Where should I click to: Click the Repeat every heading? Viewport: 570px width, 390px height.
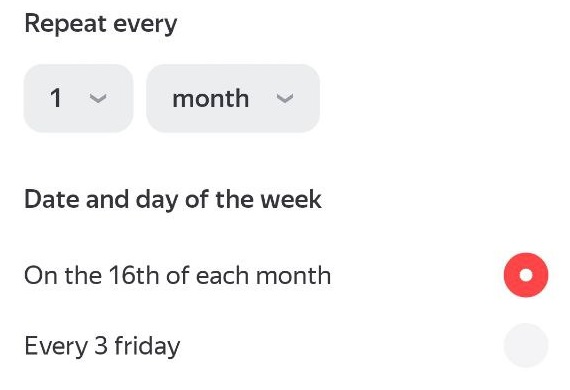coord(101,24)
